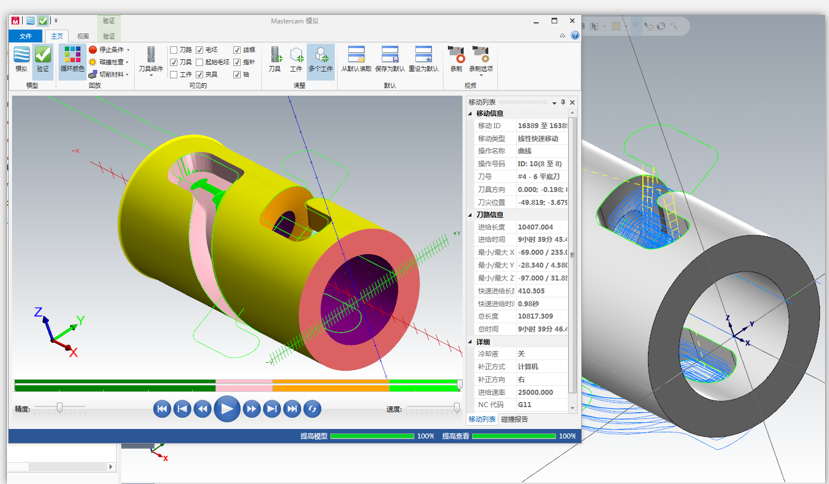Click the 重设为默认 icon
Screen dimensions: 829x484
click(x=424, y=58)
